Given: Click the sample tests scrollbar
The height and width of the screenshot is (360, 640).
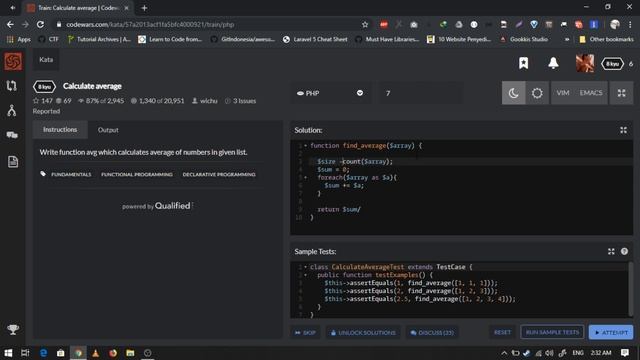Looking at the screenshot, I should point(631,289).
